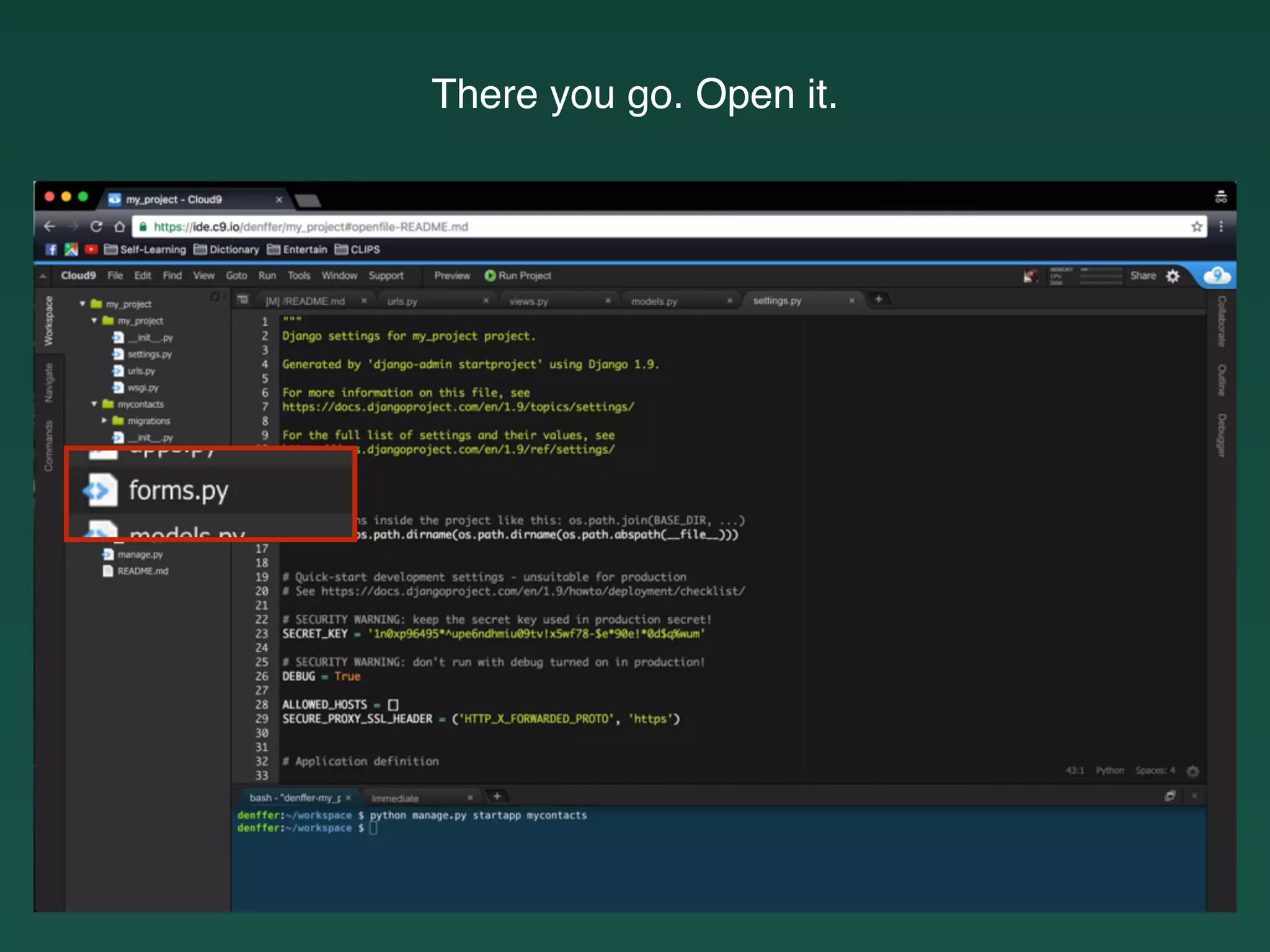Open preferences gear next to Share
The height and width of the screenshot is (952, 1270).
1173,276
